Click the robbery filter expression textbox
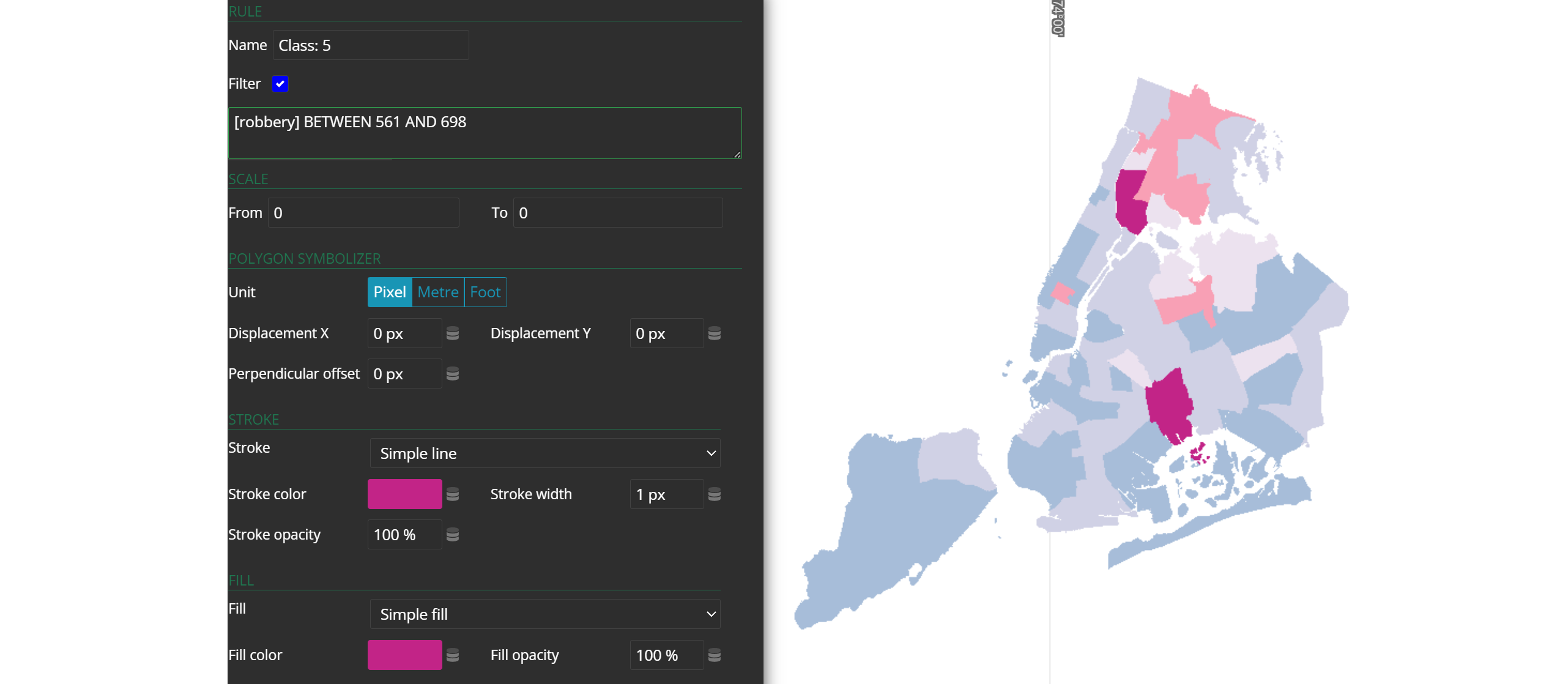 485,133
